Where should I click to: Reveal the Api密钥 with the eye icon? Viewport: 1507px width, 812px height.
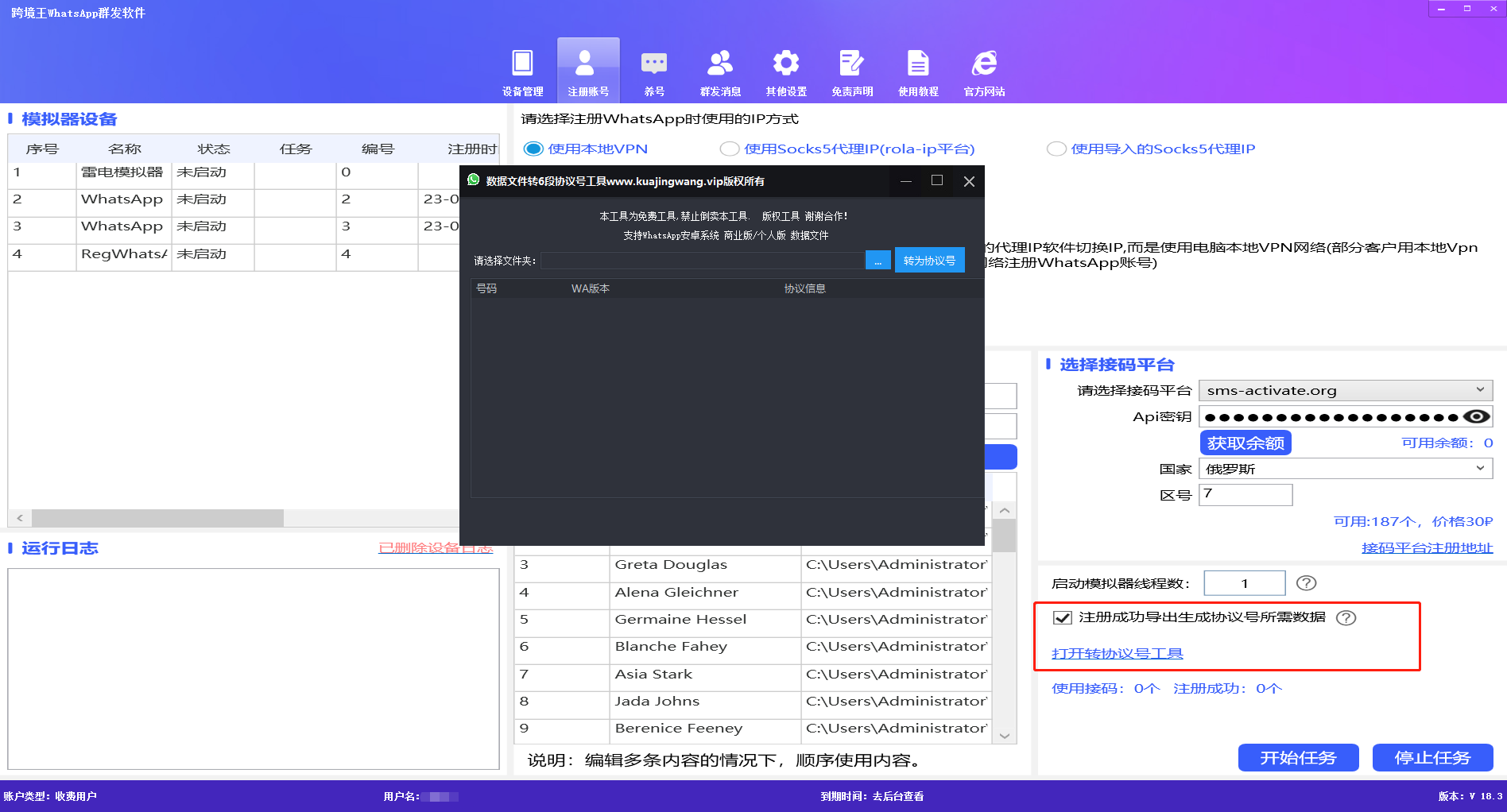point(1477,416)
